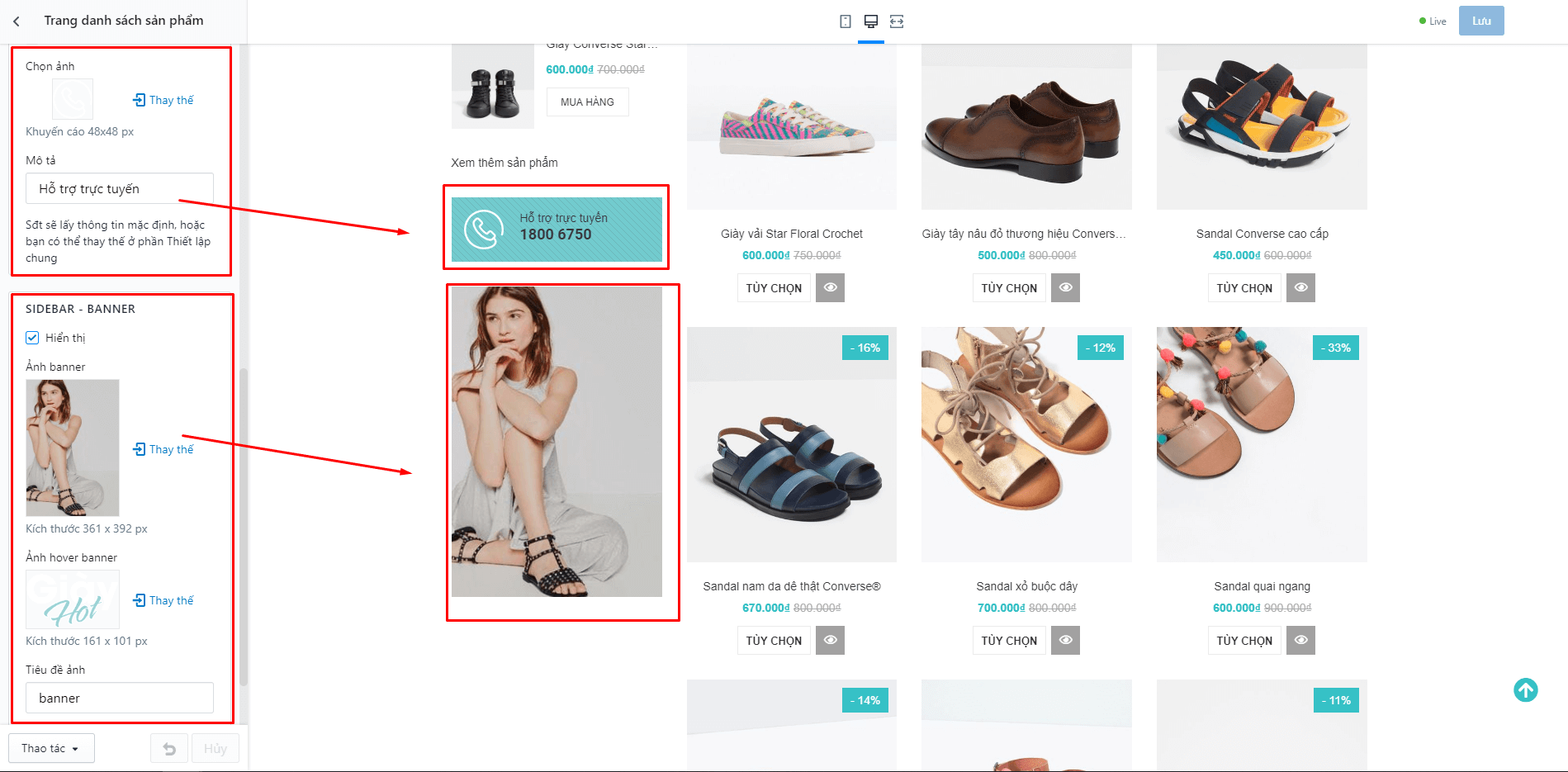This screenshot has width=1568, height=772.
Task: Click the large woman banner in the preview
Action: 557,442
